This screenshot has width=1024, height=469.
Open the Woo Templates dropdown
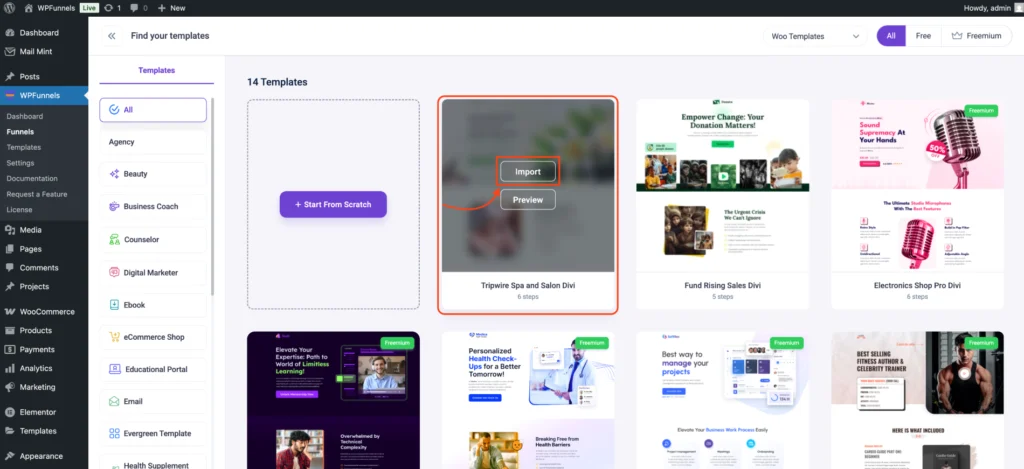click(x=815, y=36)
